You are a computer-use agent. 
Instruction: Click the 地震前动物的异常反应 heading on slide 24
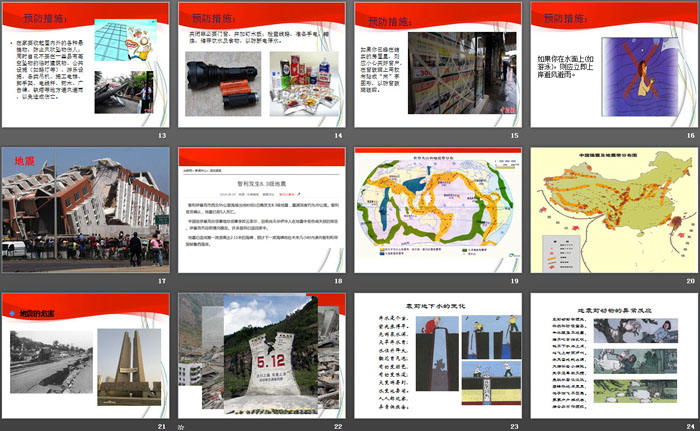click(x=614, y=310)
